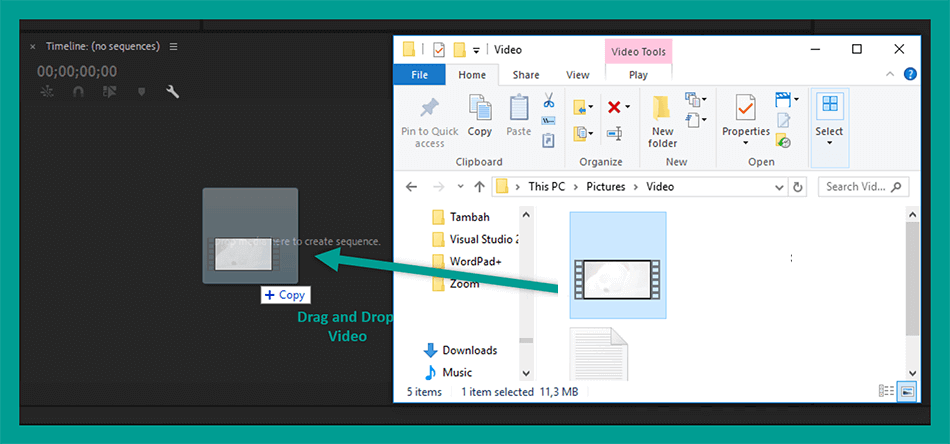Select the Visual Studio folder in navigation pane

(475, 239)
